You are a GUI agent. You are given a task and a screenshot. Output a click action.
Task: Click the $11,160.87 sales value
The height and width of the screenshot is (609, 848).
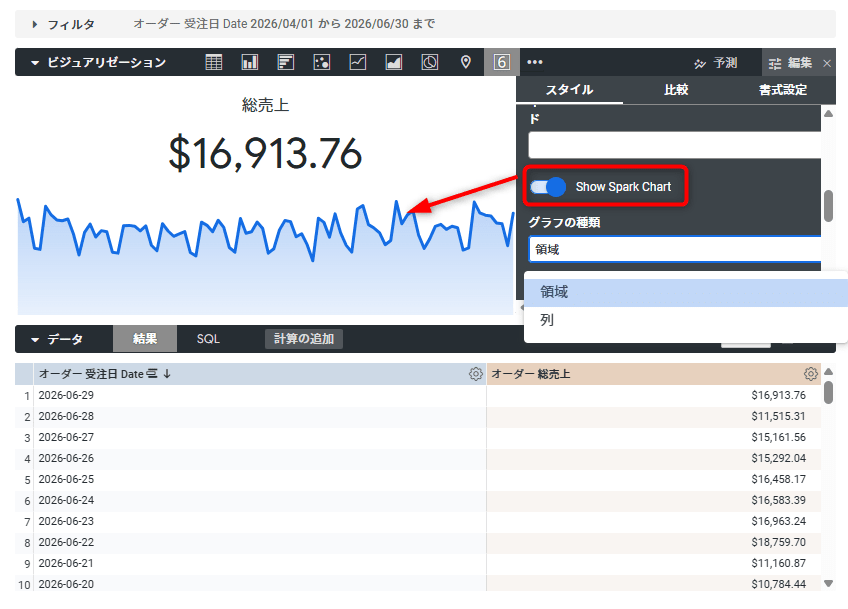(x=778, y=563)
